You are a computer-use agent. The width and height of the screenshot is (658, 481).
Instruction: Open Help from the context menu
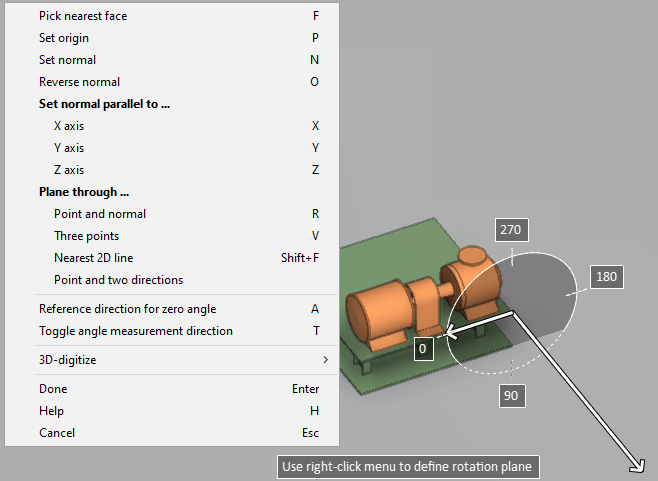point(51,411)
